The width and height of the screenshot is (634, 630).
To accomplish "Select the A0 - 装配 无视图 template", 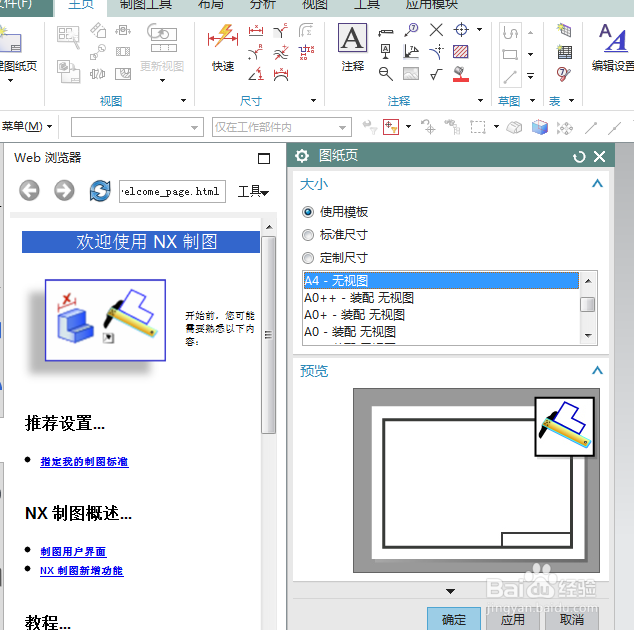I will [441, 332].
